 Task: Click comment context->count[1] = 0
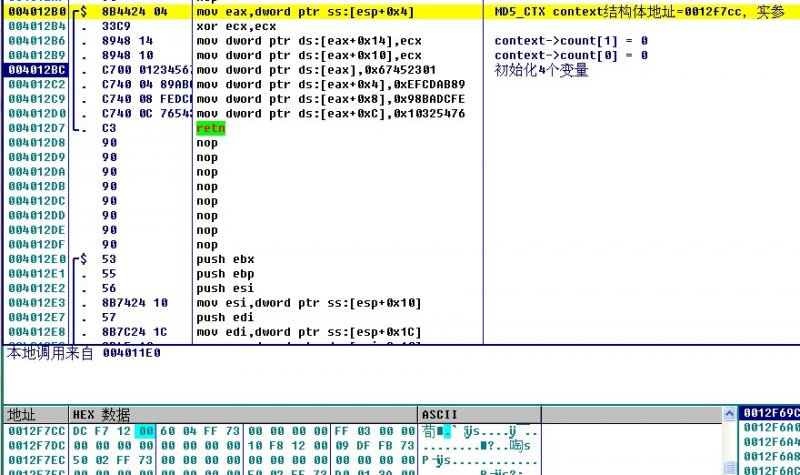(x=571, y=41)
